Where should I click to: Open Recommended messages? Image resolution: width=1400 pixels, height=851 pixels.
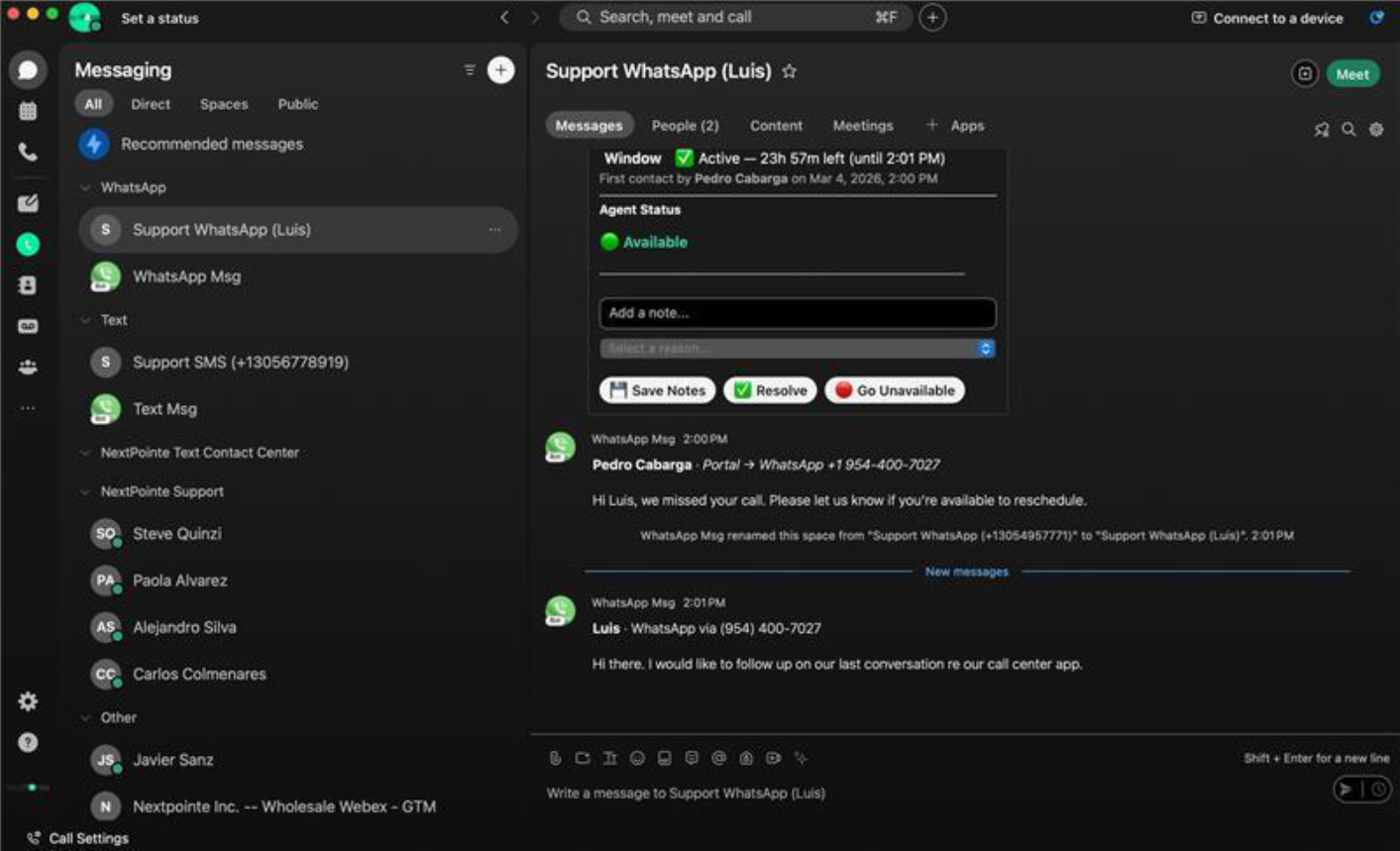(297, 145)
